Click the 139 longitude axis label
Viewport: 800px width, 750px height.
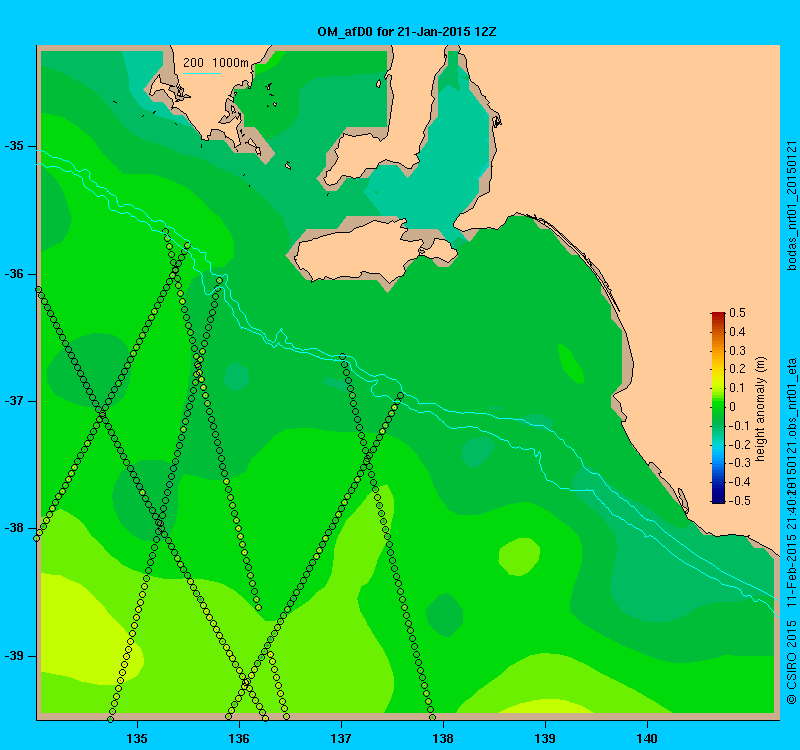pos(545,738)
